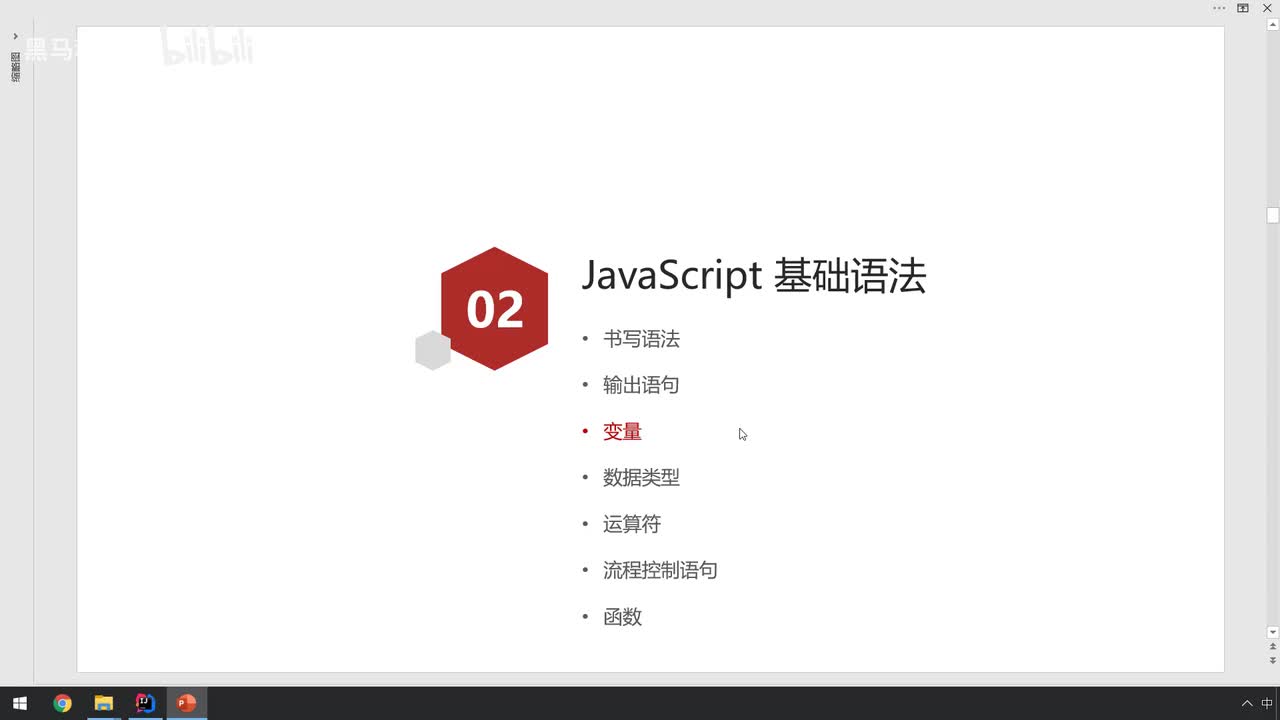
Task: Click the bullet text '数据类型'
Action: 641,478
